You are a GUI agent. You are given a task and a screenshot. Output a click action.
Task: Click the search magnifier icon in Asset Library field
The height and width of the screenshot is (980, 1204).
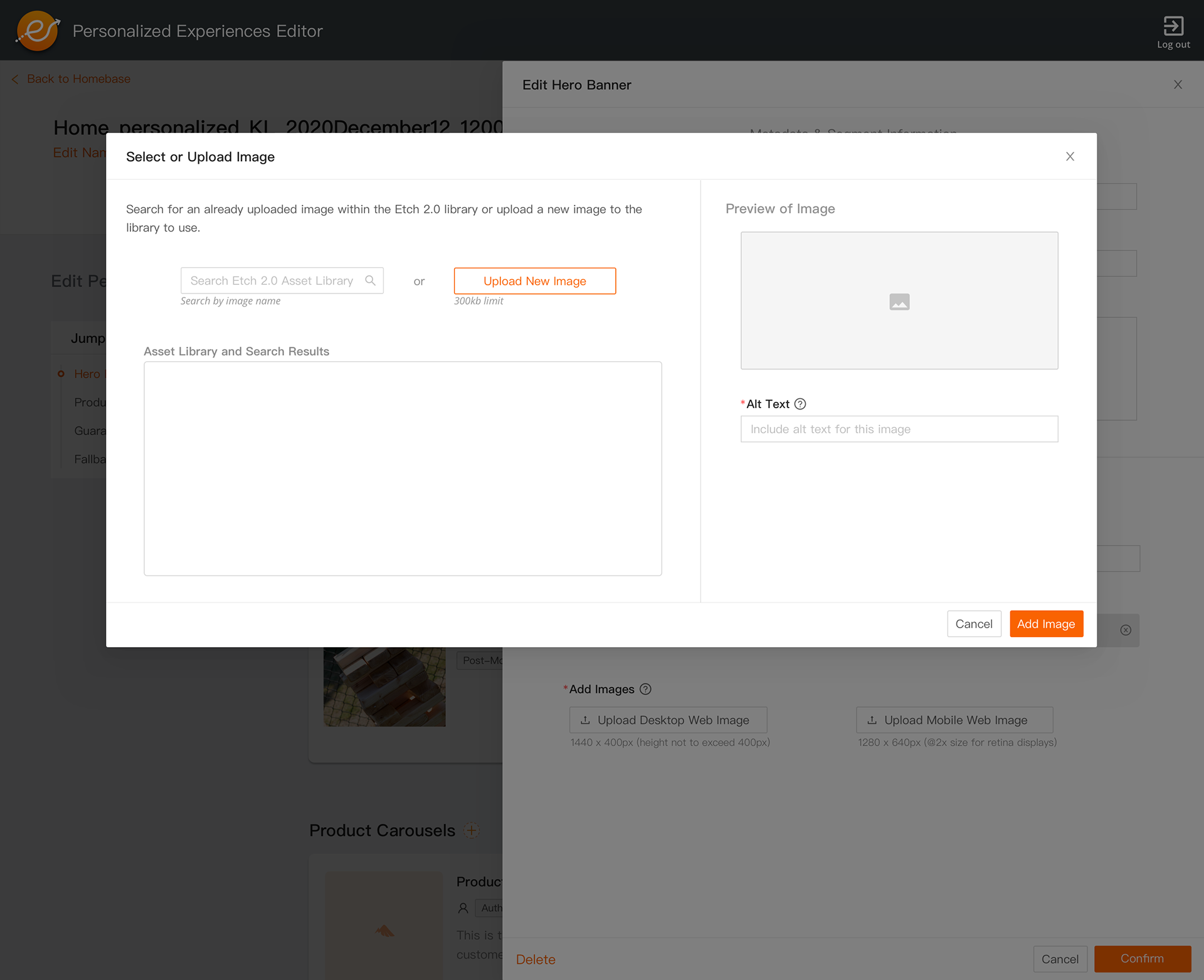pyautogui.click(x=370, y=280)
